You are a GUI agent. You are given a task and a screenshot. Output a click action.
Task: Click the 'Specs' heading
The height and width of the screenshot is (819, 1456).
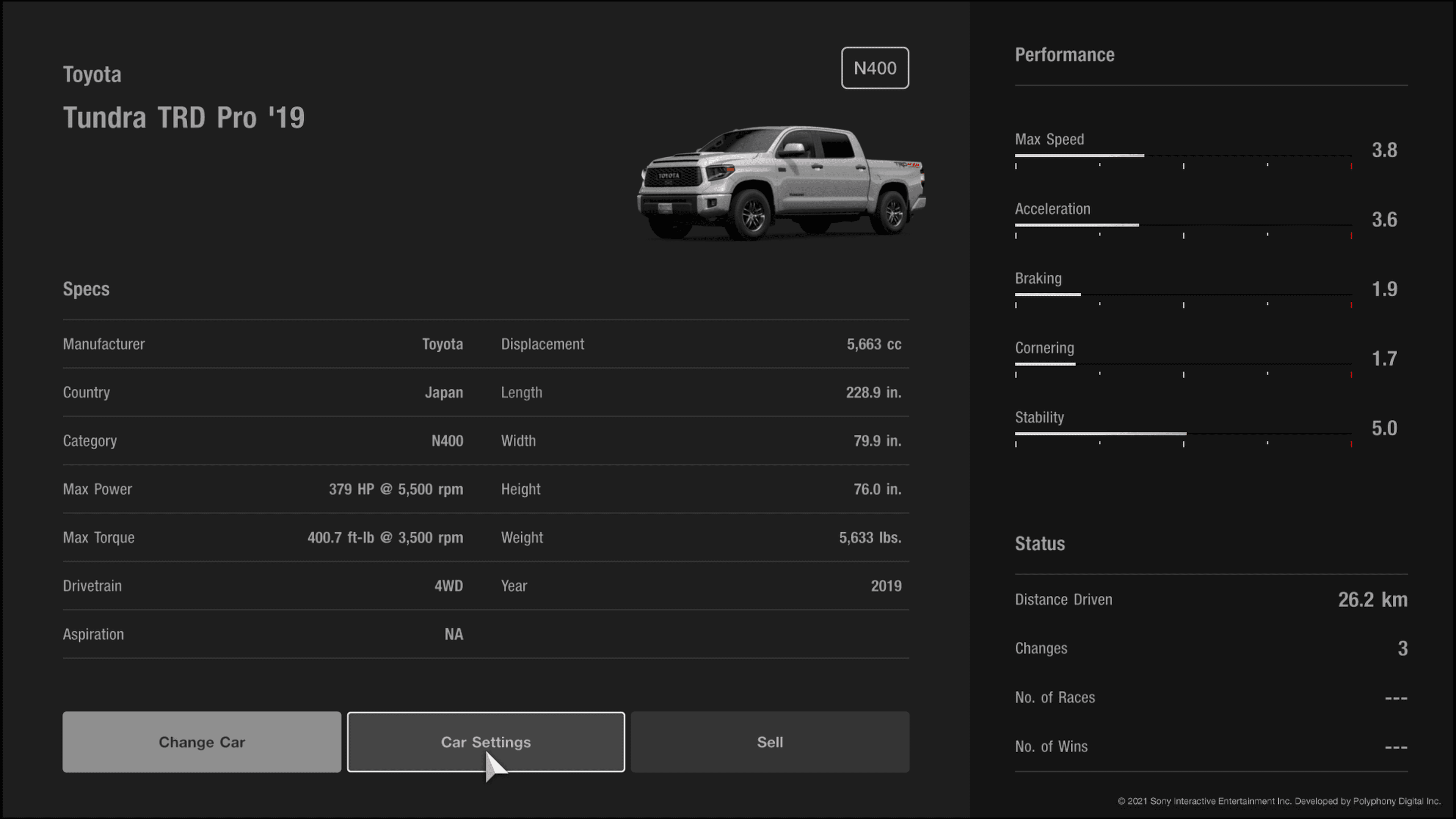pyautogui.click(x=86, y=289)
